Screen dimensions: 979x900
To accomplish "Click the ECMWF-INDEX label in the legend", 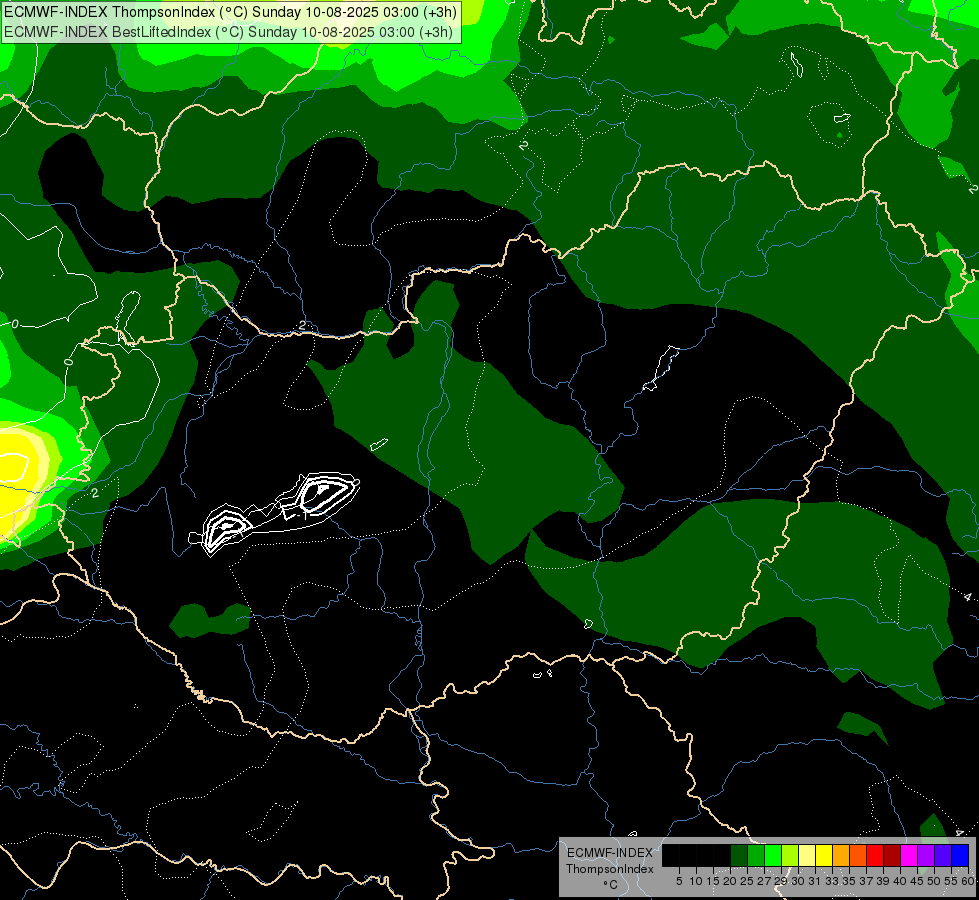I will [610, 853].
